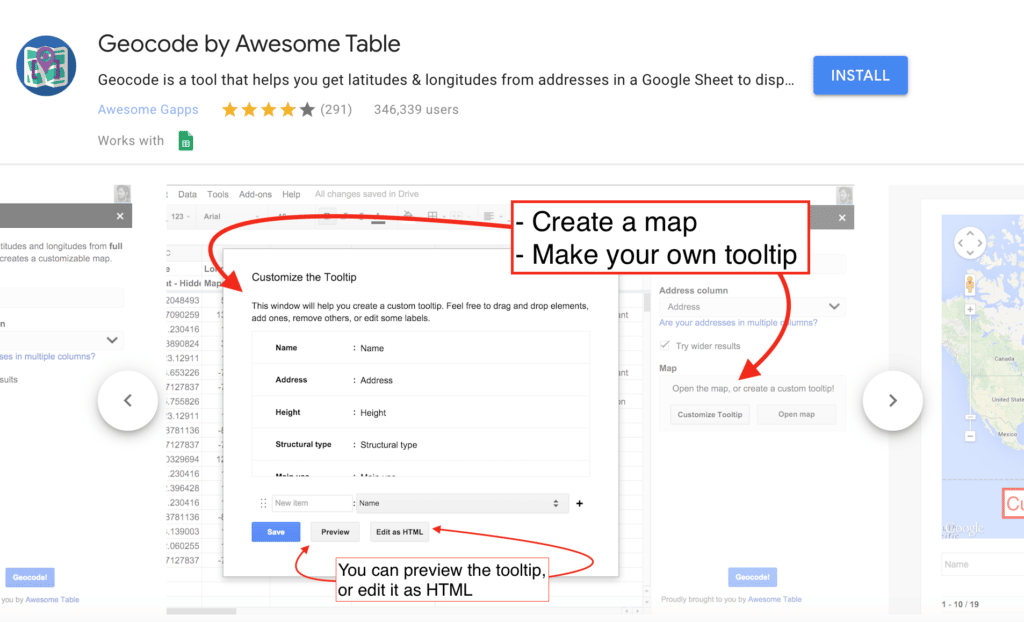Click the Google Sheets icon beside Works with
This screenshot has height=622, width=1024.
(185, 140)
